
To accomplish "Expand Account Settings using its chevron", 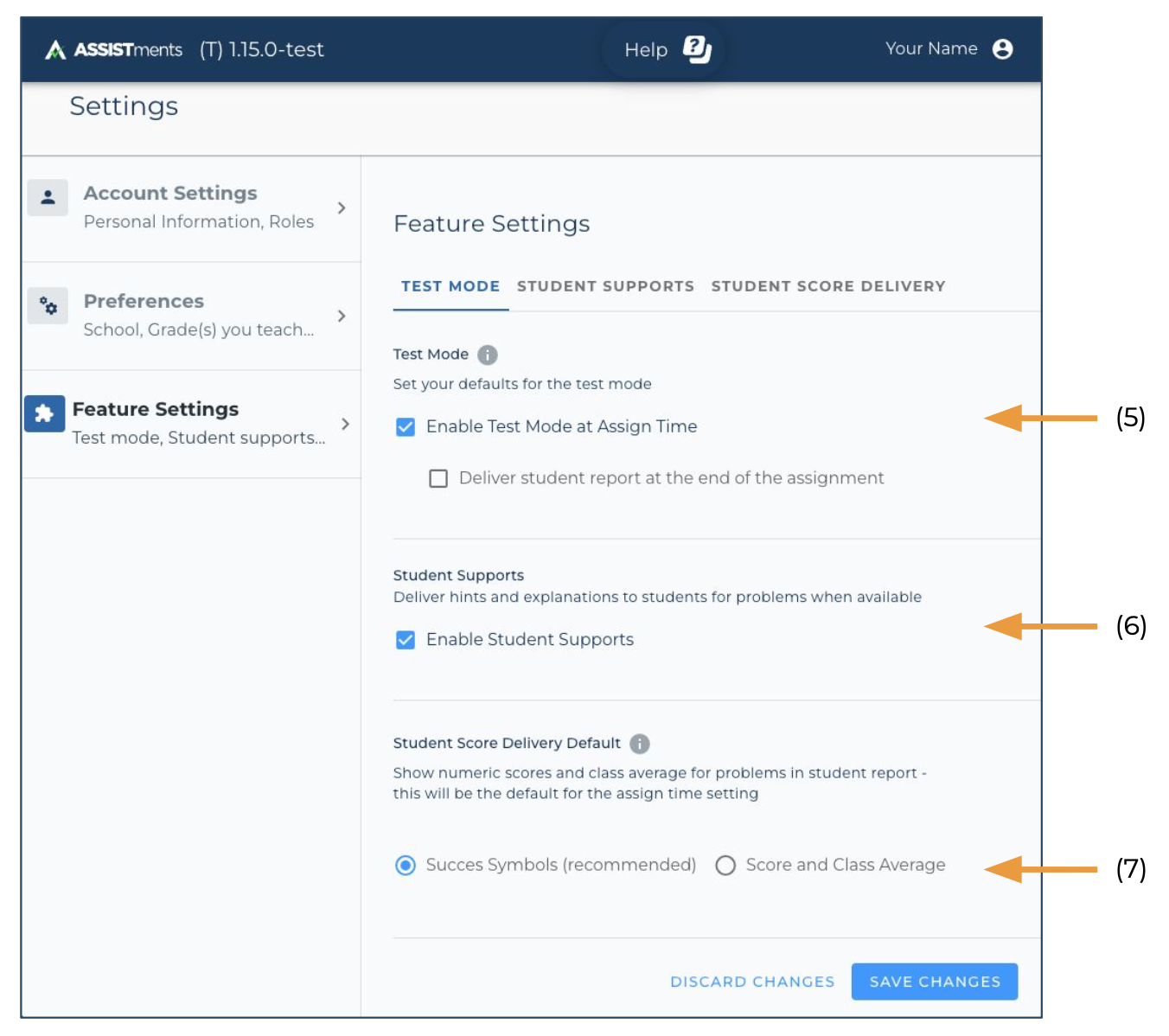I will tap(342, 208).
